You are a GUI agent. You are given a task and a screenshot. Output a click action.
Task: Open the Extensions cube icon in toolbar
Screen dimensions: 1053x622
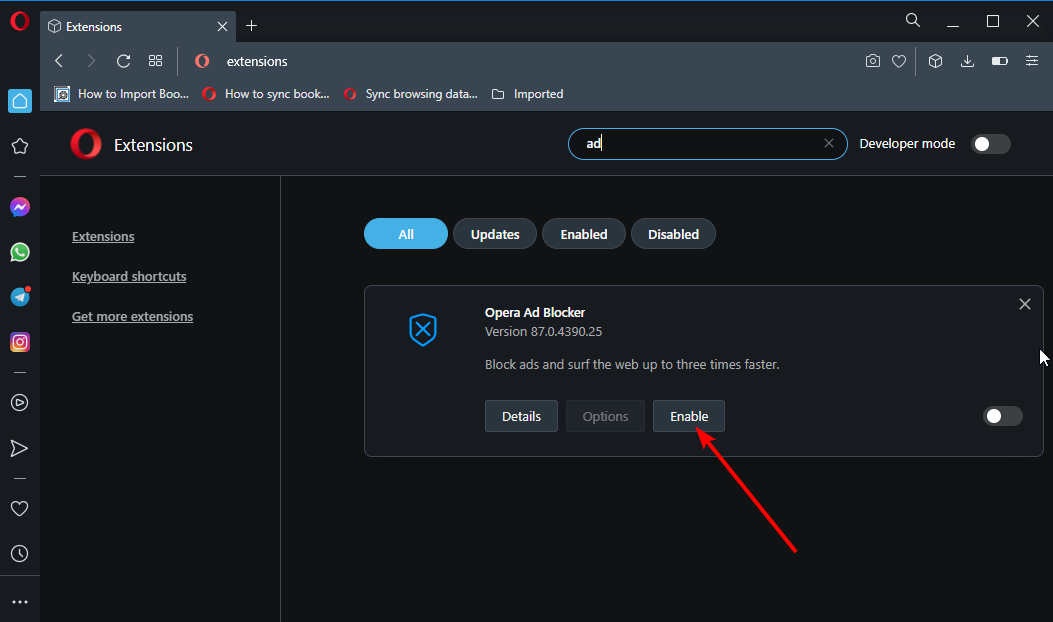point(935,61)
